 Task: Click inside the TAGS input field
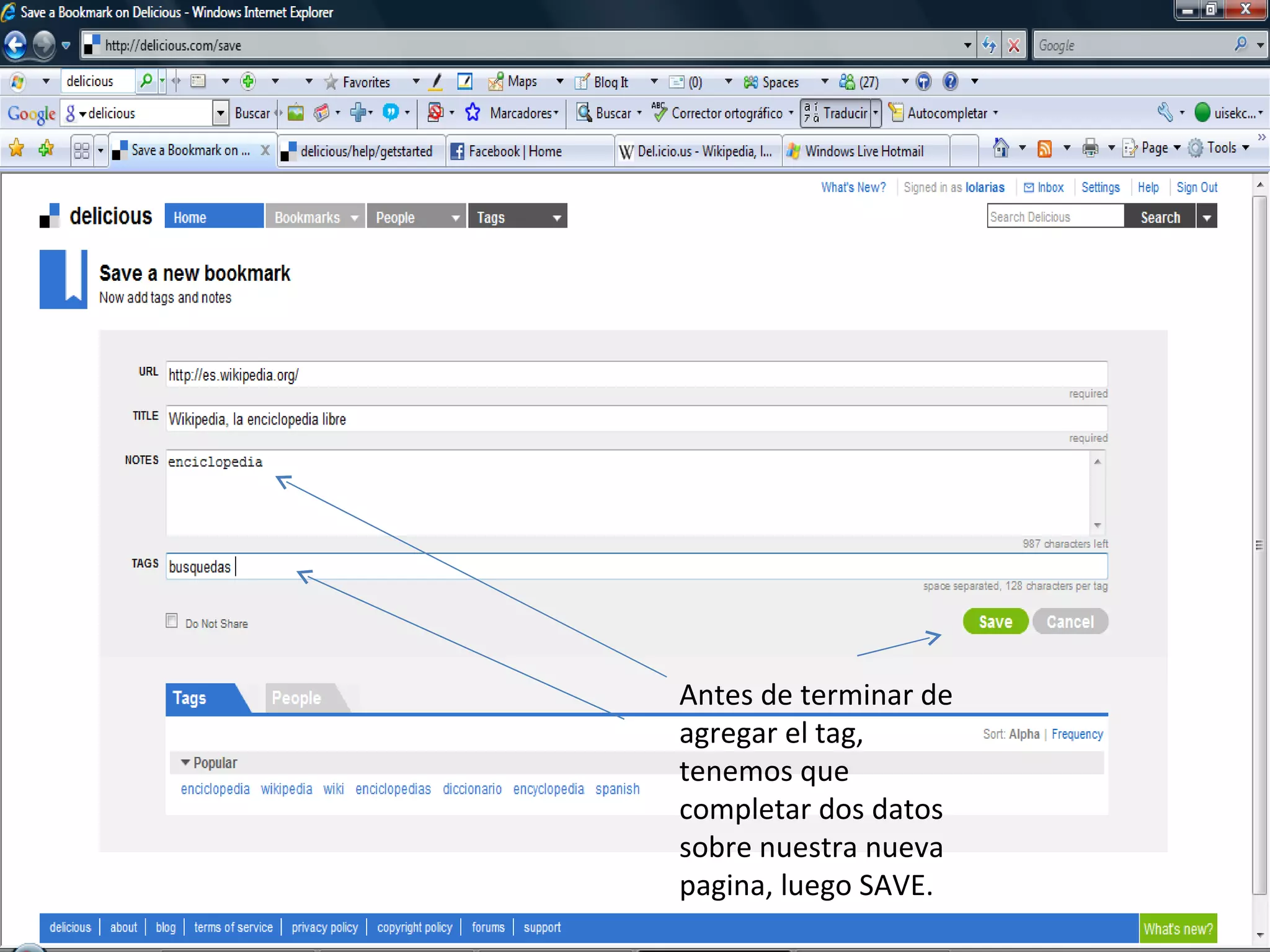coord(620,566)
